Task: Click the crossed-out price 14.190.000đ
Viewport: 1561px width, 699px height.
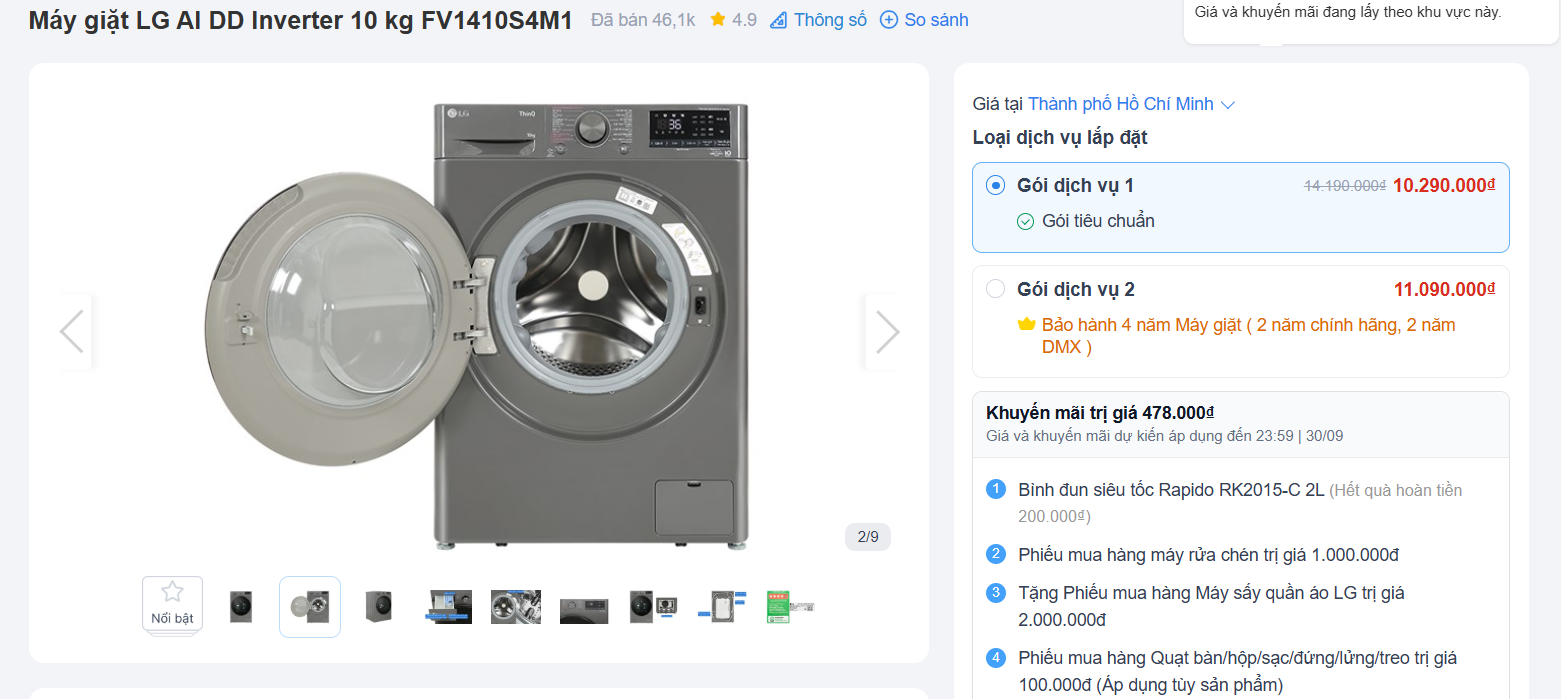Action: pyautogui.click(x=1345, y=185)
